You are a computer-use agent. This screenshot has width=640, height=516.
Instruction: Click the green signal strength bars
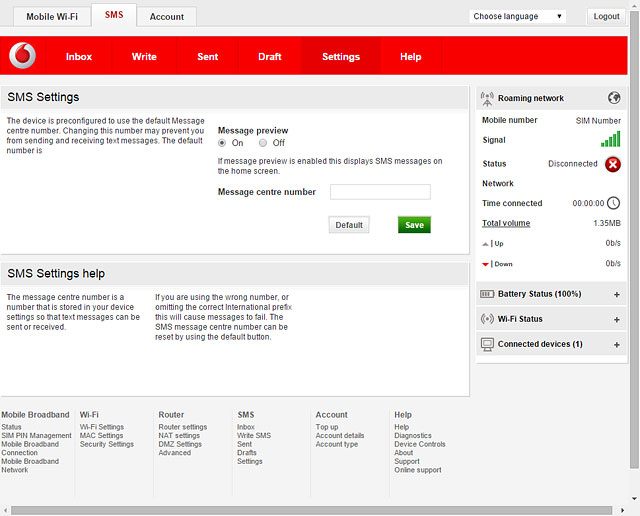tap(610, 140)
